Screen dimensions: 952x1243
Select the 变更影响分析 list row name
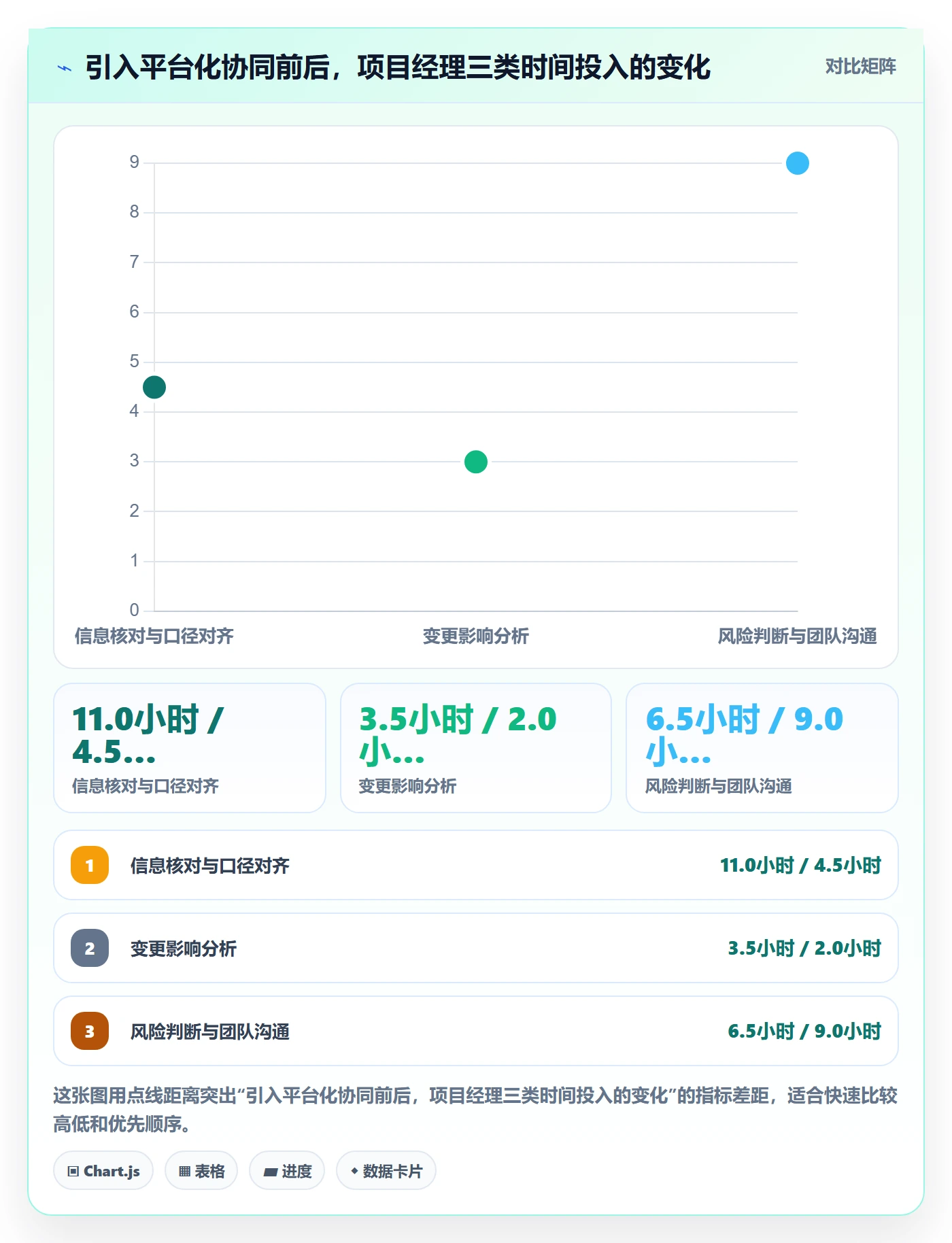click(x=184, y=949)
